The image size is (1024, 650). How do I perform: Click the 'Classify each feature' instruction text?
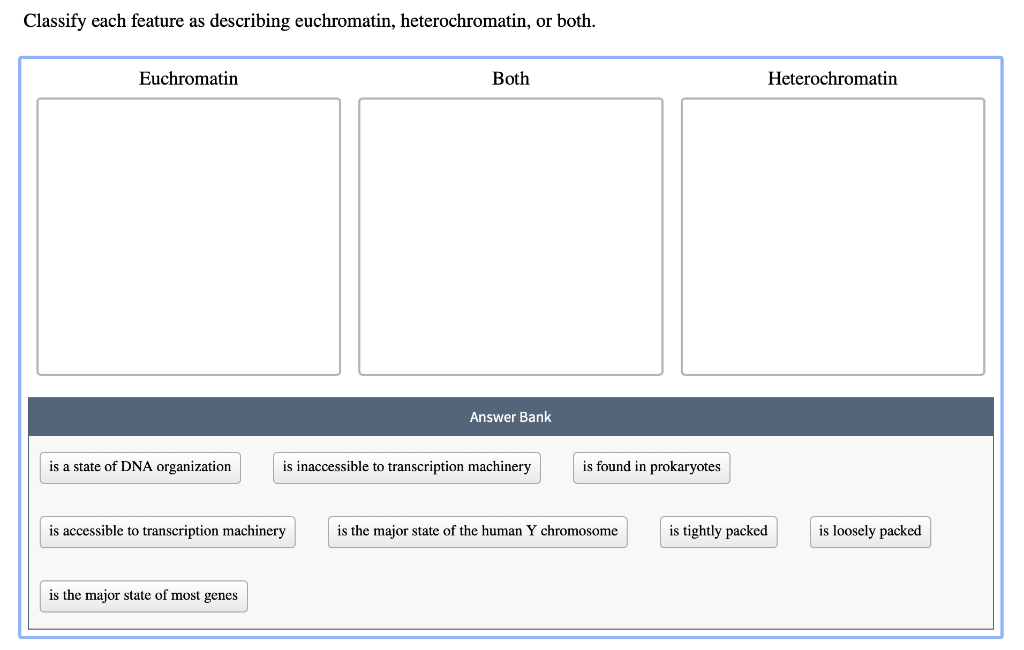(310, 22)
